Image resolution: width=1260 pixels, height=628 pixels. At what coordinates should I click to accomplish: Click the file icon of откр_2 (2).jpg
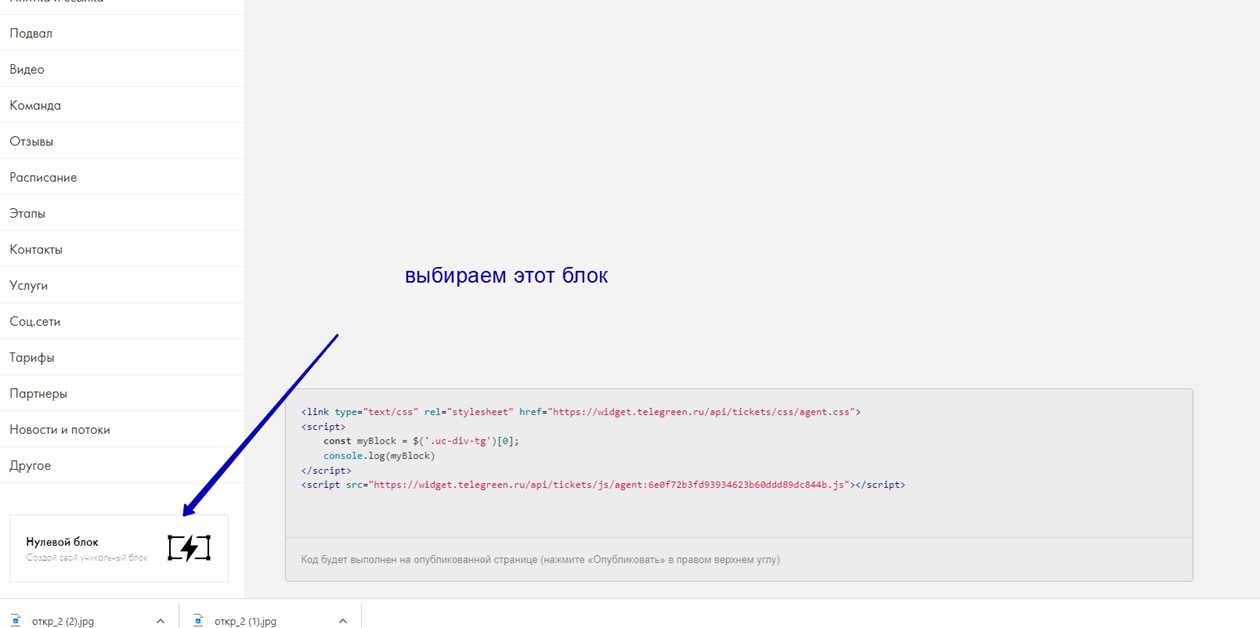coord(16,621)
